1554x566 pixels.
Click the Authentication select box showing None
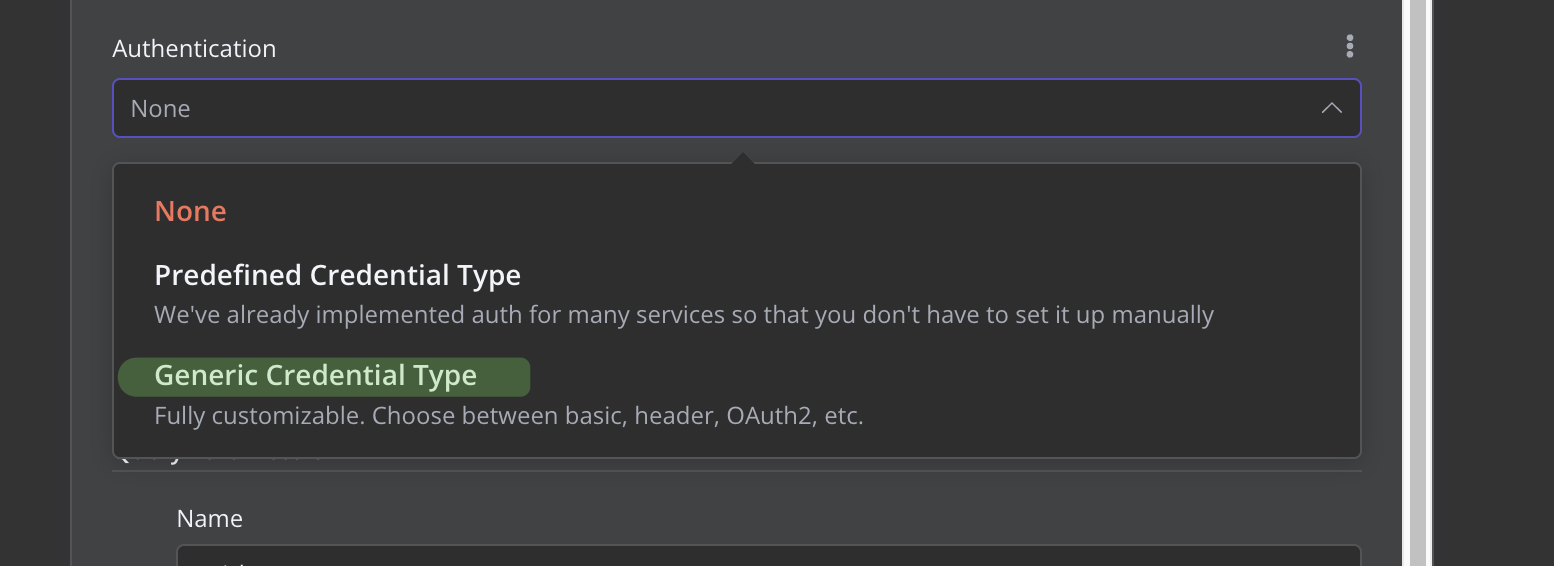coord(736,108)
